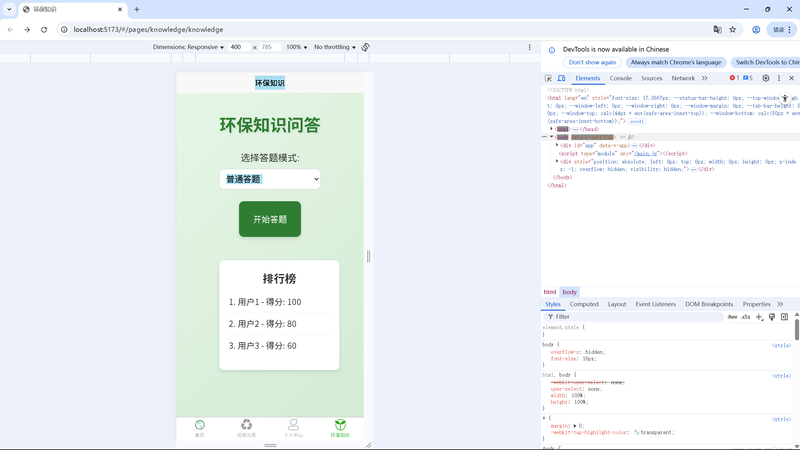Open the answer mode dropdown 普通答题
This screenshot has width=800, height=450.
270,179
